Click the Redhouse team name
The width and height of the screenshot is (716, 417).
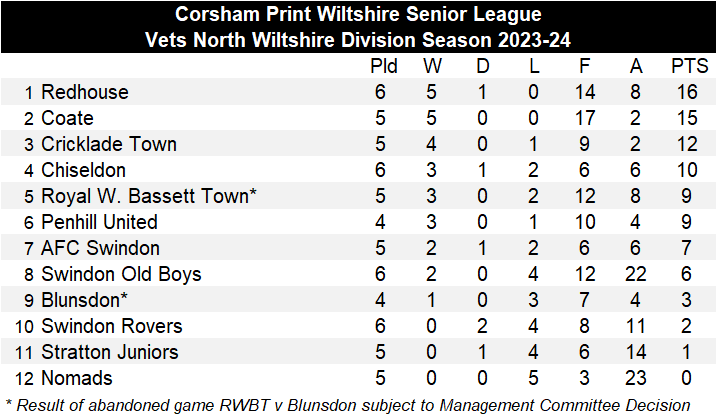pyautogui.click(x=84, y=92)
